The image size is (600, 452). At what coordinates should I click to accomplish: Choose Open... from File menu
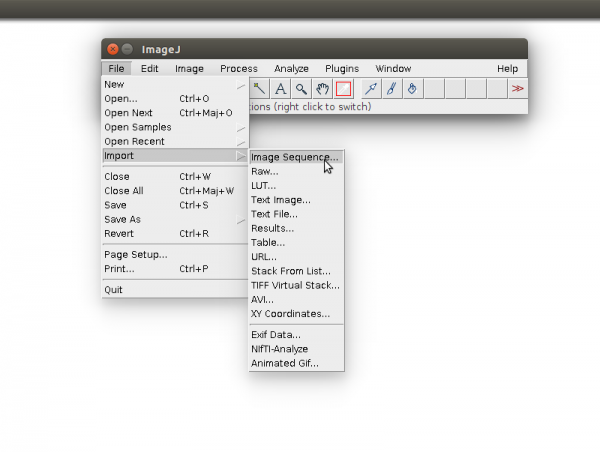coord(176,99)
